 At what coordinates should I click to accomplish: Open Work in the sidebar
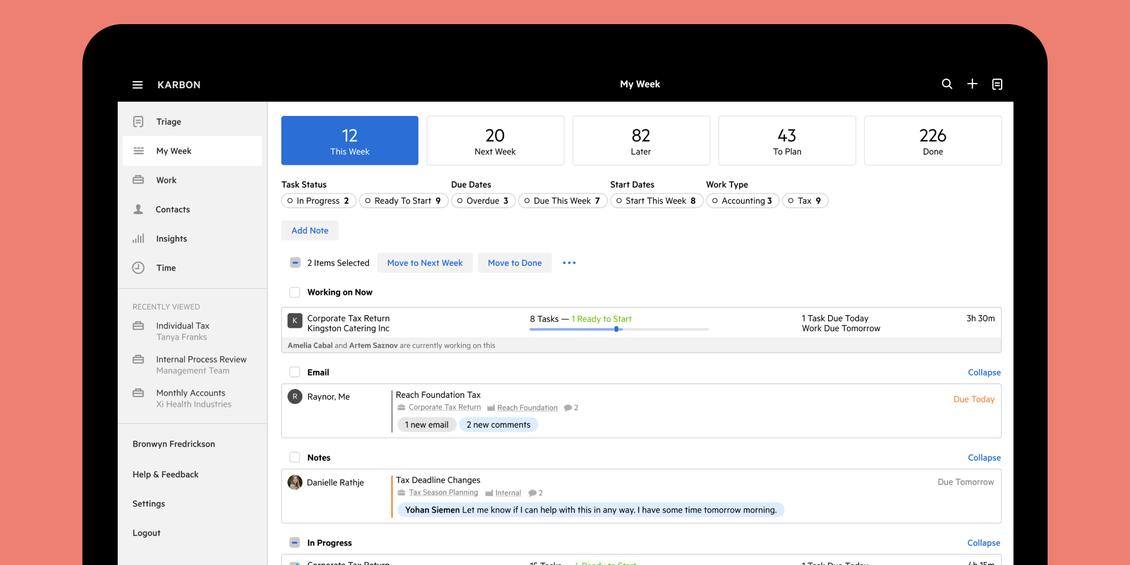pyautogui.click(x=166, y=181)
